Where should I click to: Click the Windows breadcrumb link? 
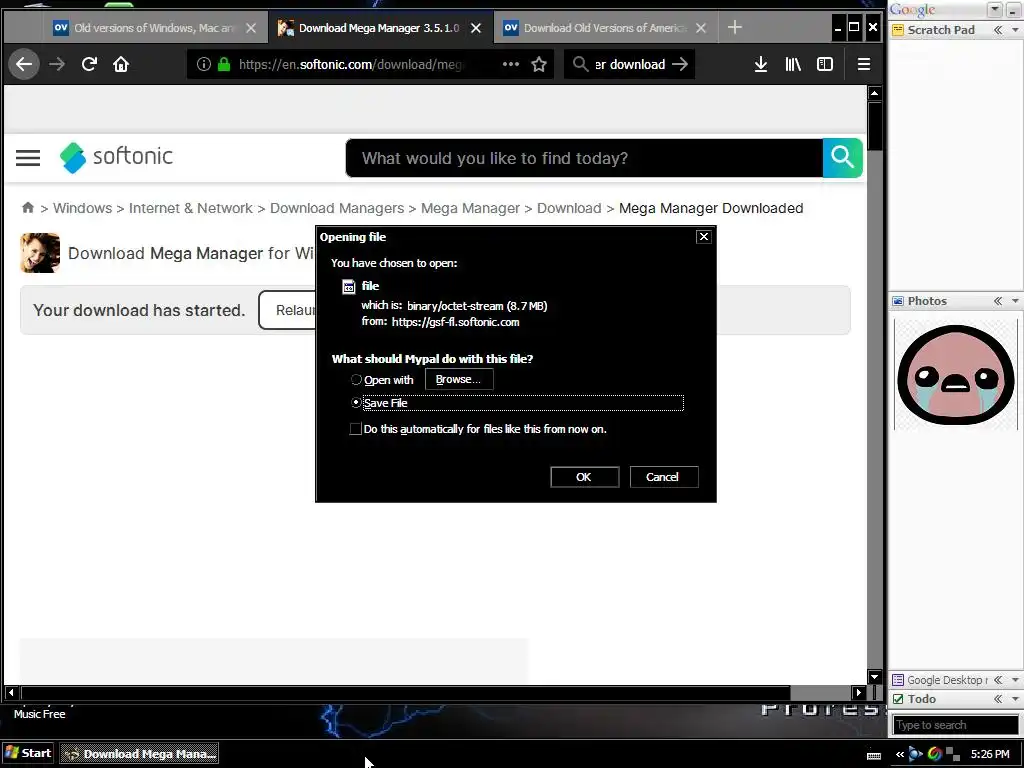click(x=82, y=208)
